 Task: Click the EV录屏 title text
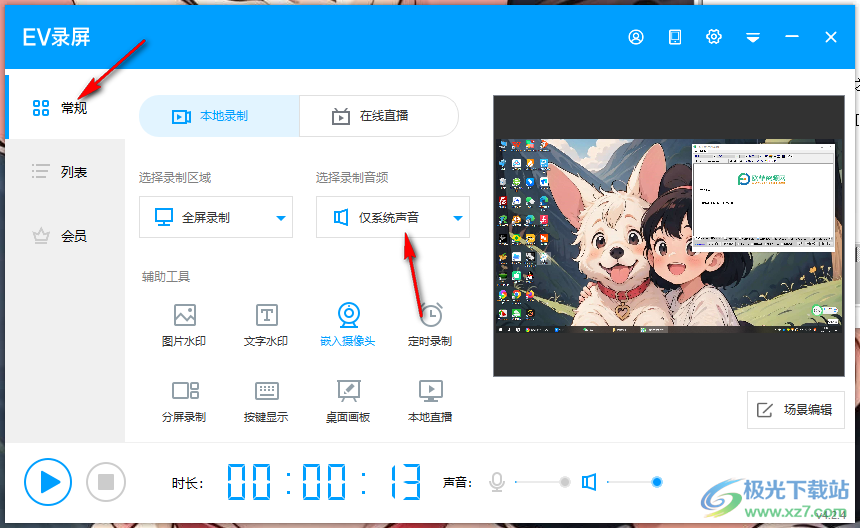click(x=56, y=37)
